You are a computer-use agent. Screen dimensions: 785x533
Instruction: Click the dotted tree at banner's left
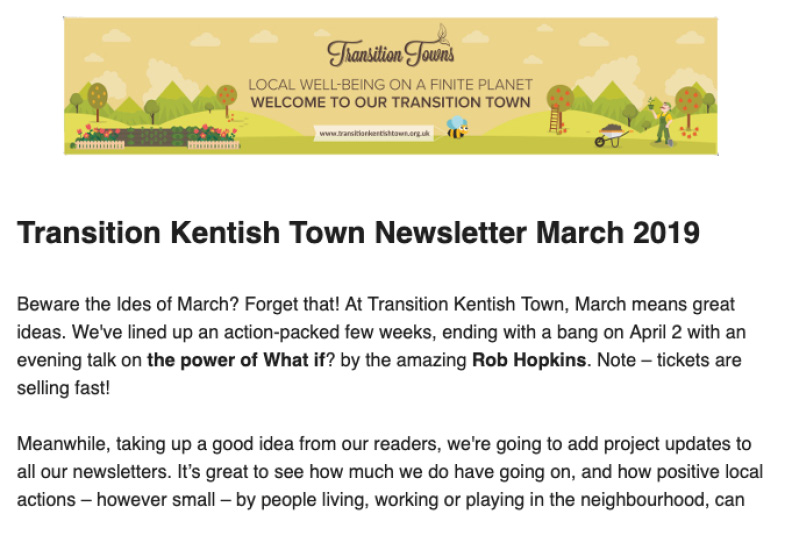pos(97,101)
